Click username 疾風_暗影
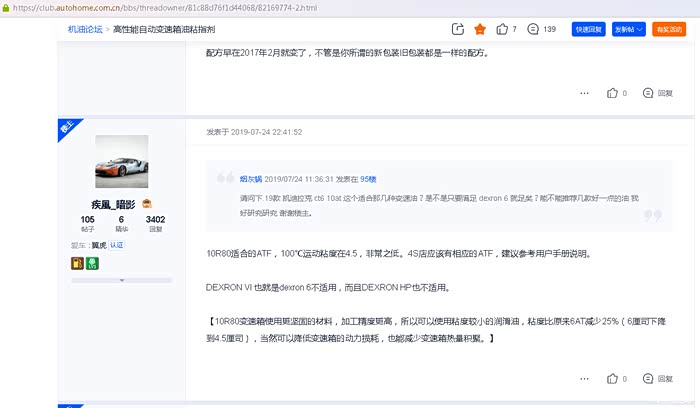This screenshot has height=408, width=700. (114, 204)
